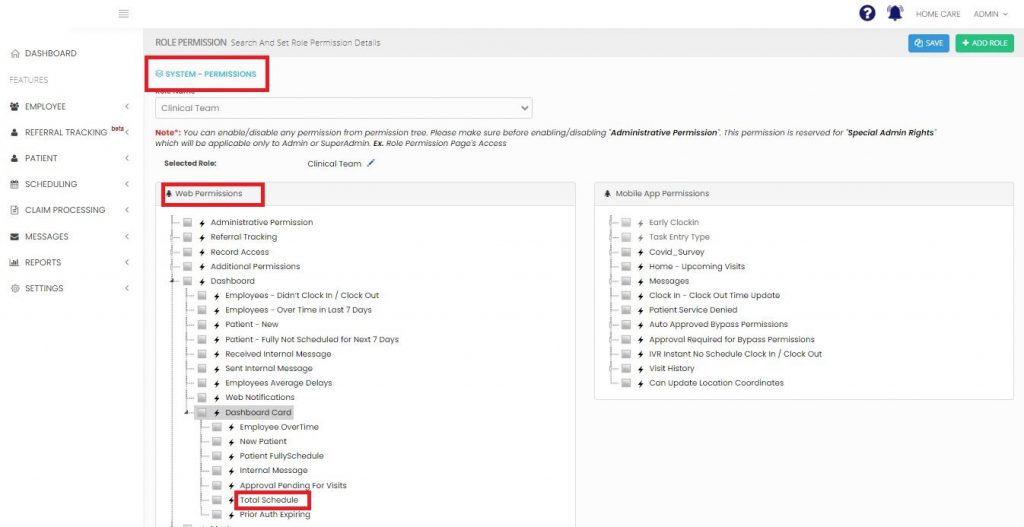Toggle the Received Internal Message checkbox
This screenshot has width=1024, height=527.
pos(202,354)
